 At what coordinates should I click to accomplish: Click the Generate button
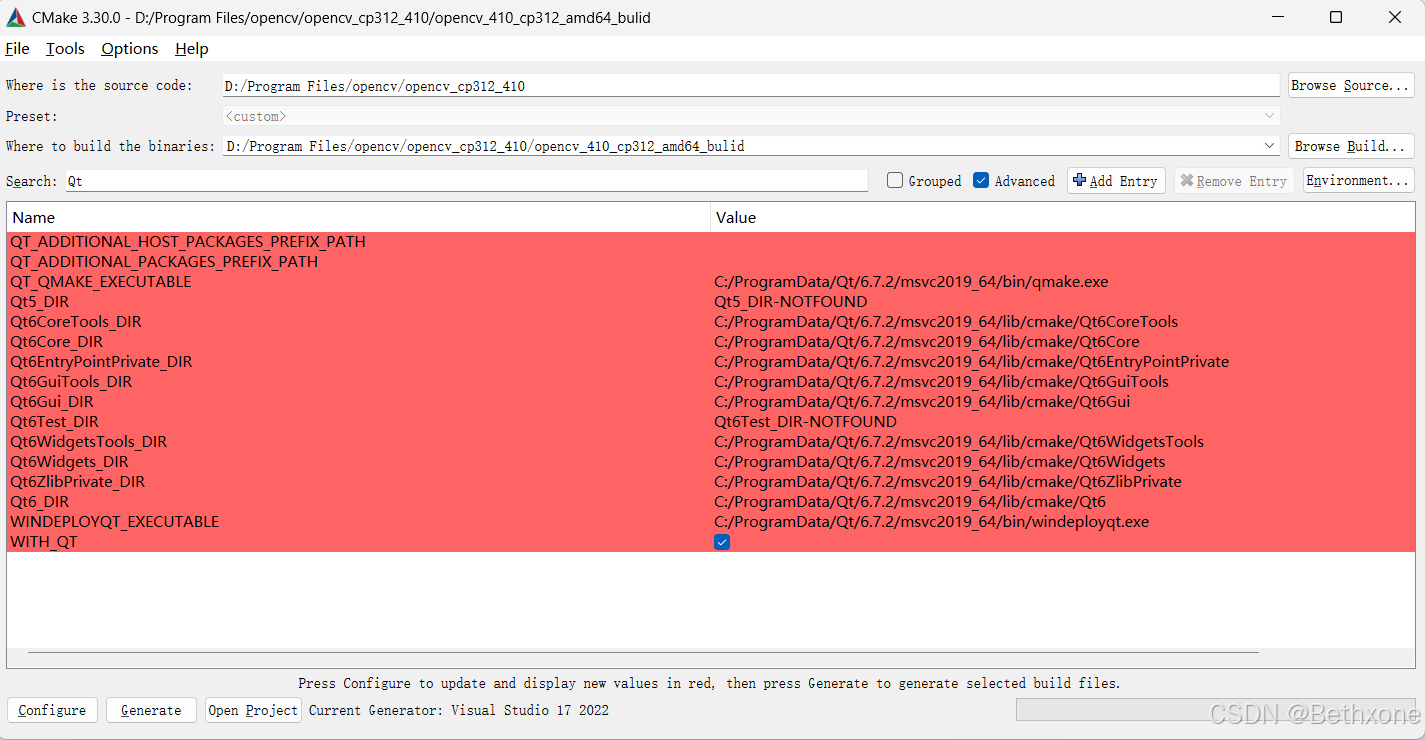click(x=151, y=710)
